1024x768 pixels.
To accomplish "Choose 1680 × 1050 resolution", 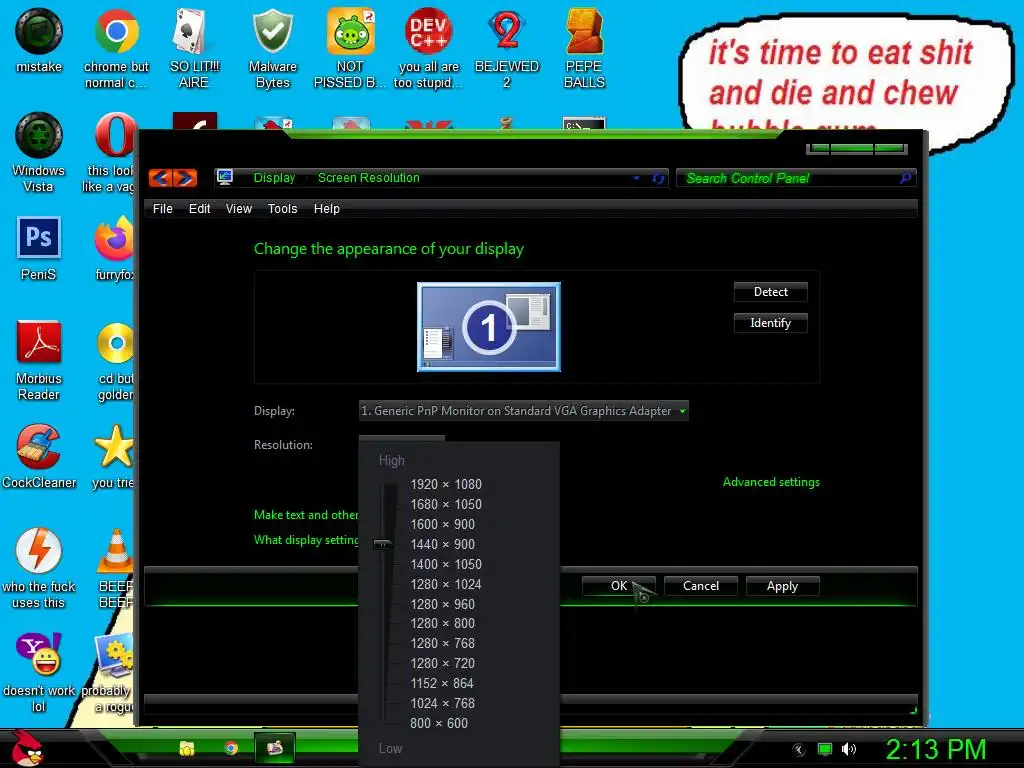I will coord(446,504).
